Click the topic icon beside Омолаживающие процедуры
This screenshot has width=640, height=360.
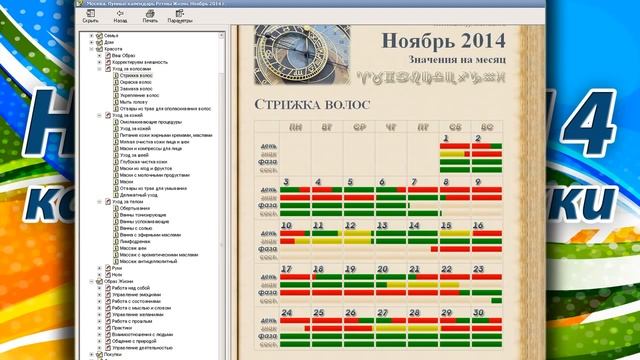[x=116, y=122]
